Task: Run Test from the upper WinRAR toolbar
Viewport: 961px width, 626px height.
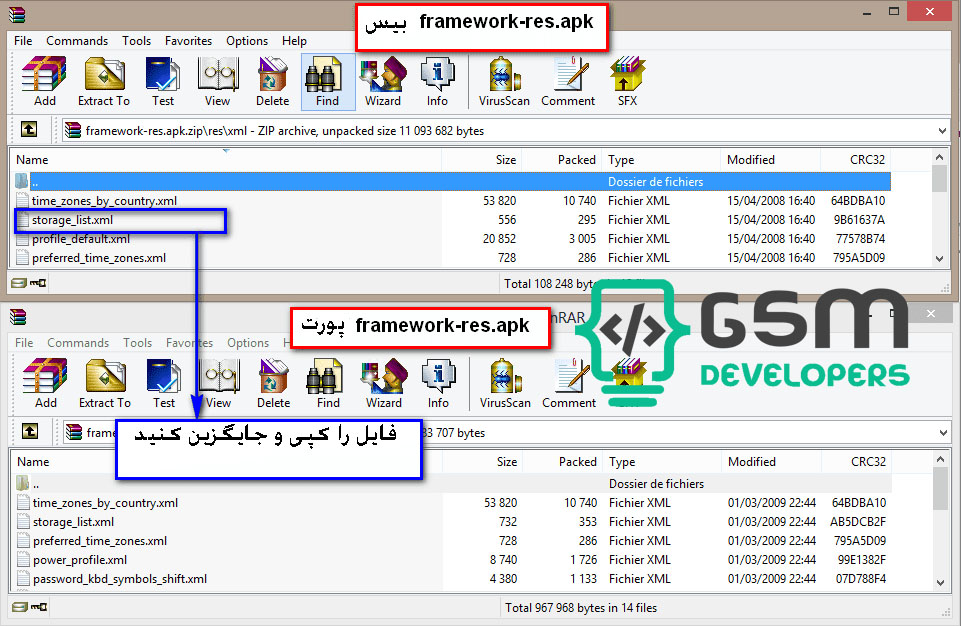Action: point(162,82)
